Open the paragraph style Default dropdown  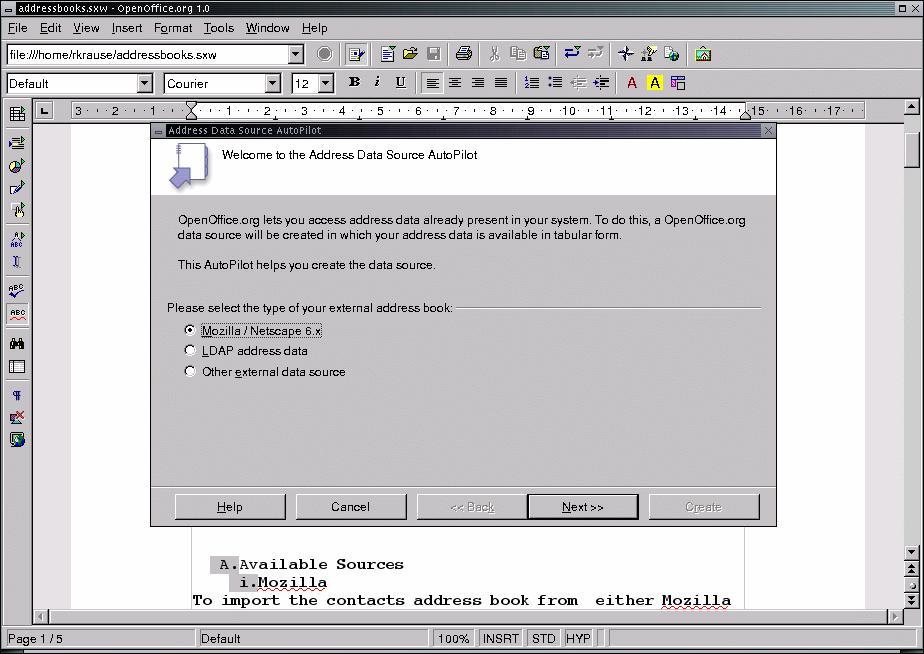[x=144, y=83]
